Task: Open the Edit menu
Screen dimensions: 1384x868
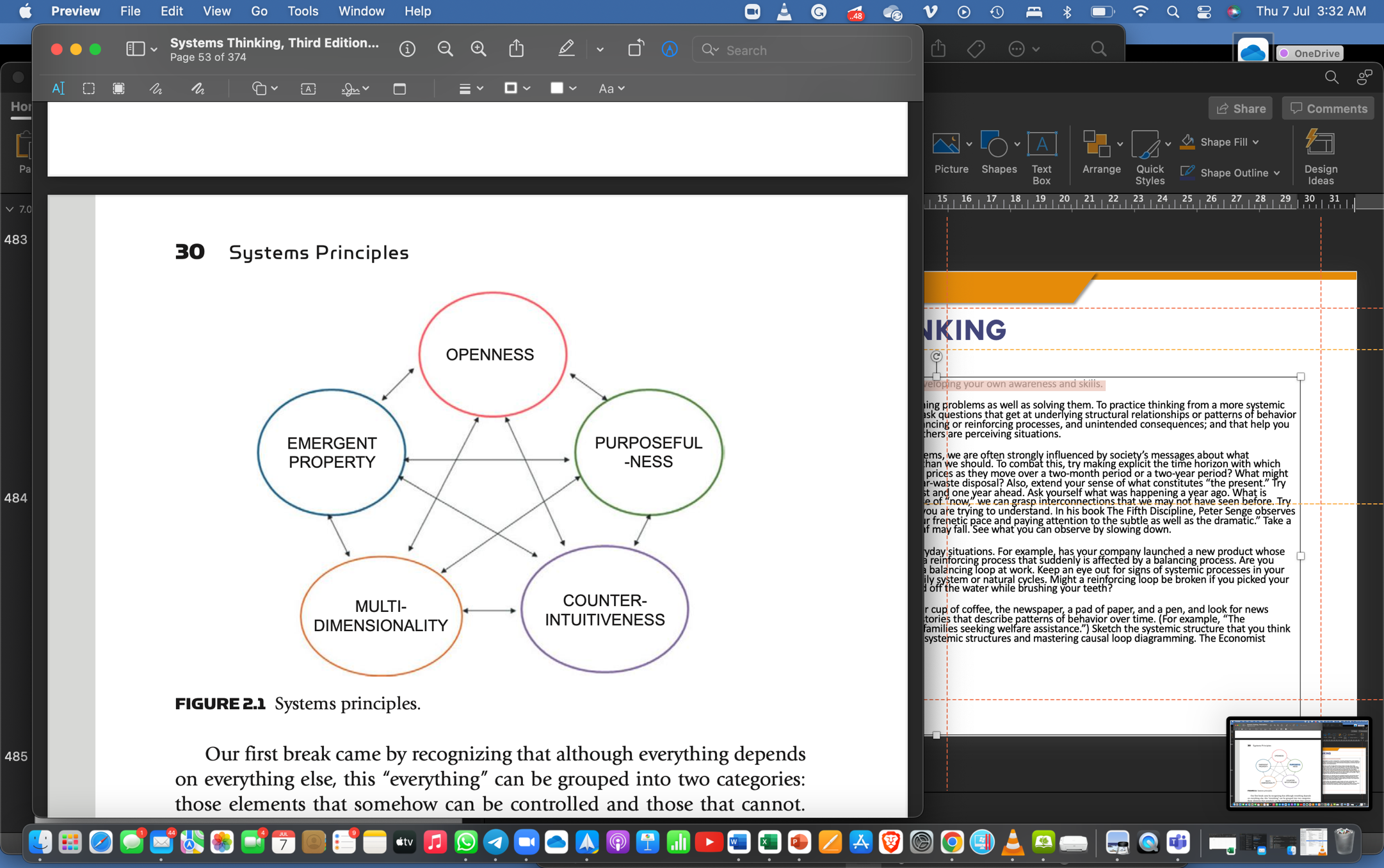Action: [171, 11]
